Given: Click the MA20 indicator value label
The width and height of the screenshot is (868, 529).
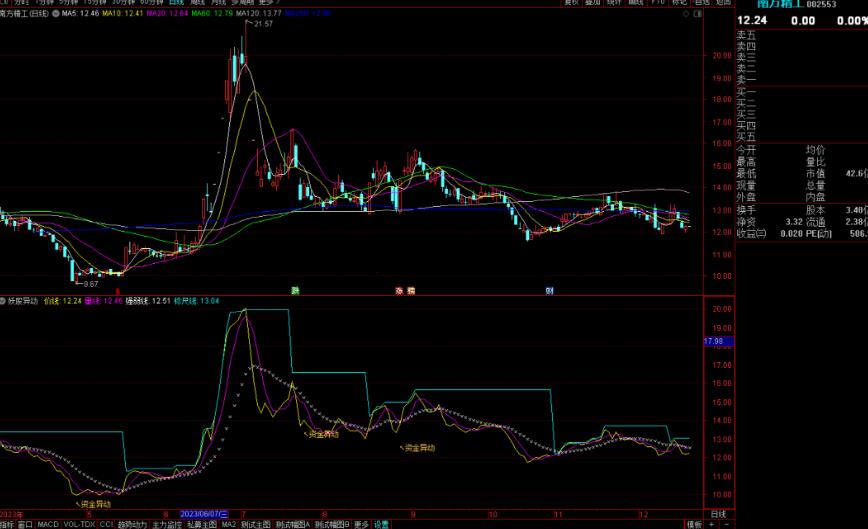Looking at the screenshot, I should [167, 13].
